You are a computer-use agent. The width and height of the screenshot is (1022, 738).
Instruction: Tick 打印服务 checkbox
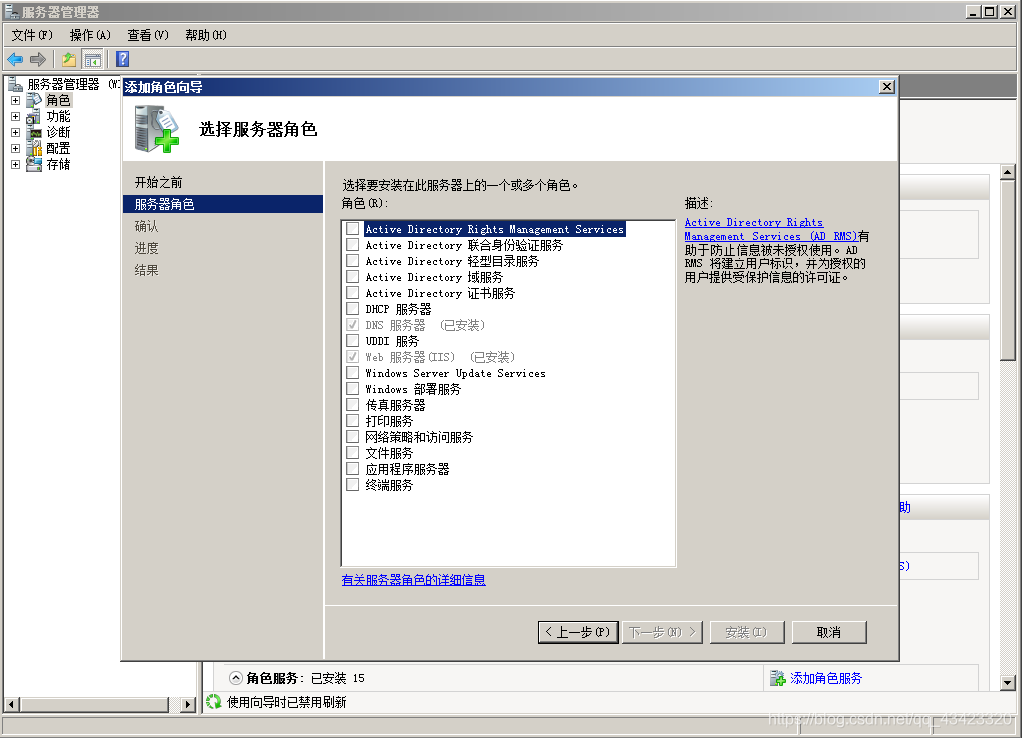353,420
